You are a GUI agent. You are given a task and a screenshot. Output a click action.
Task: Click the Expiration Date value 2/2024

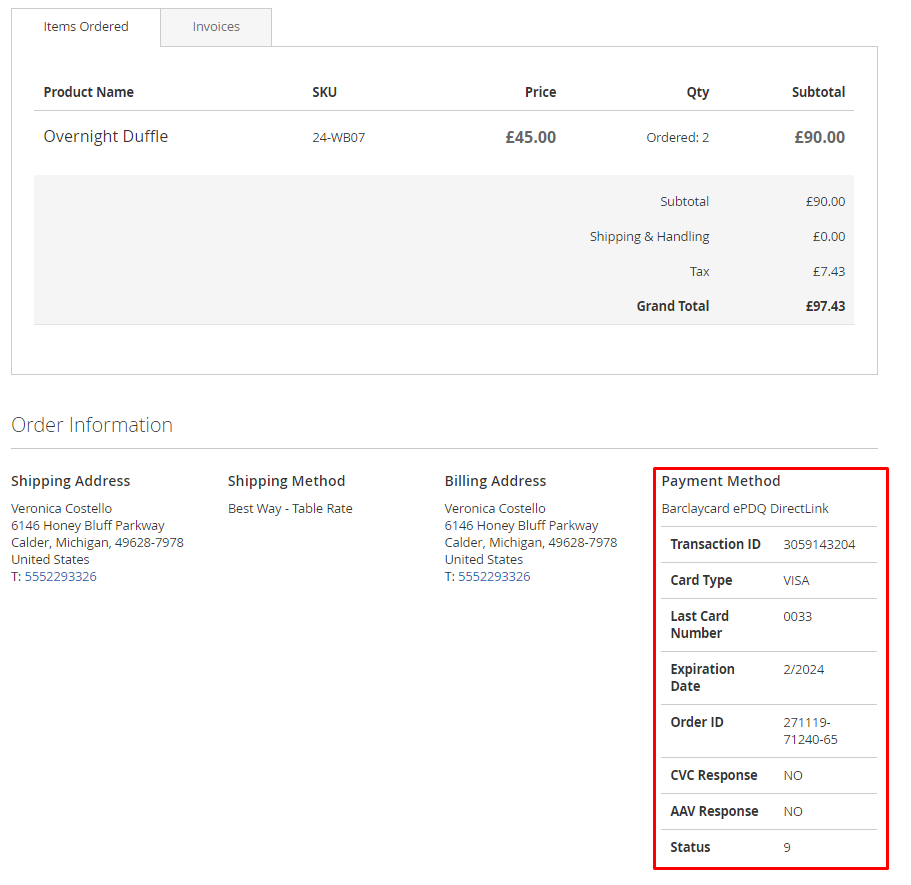pyautogui.click(x=804, y=669)
